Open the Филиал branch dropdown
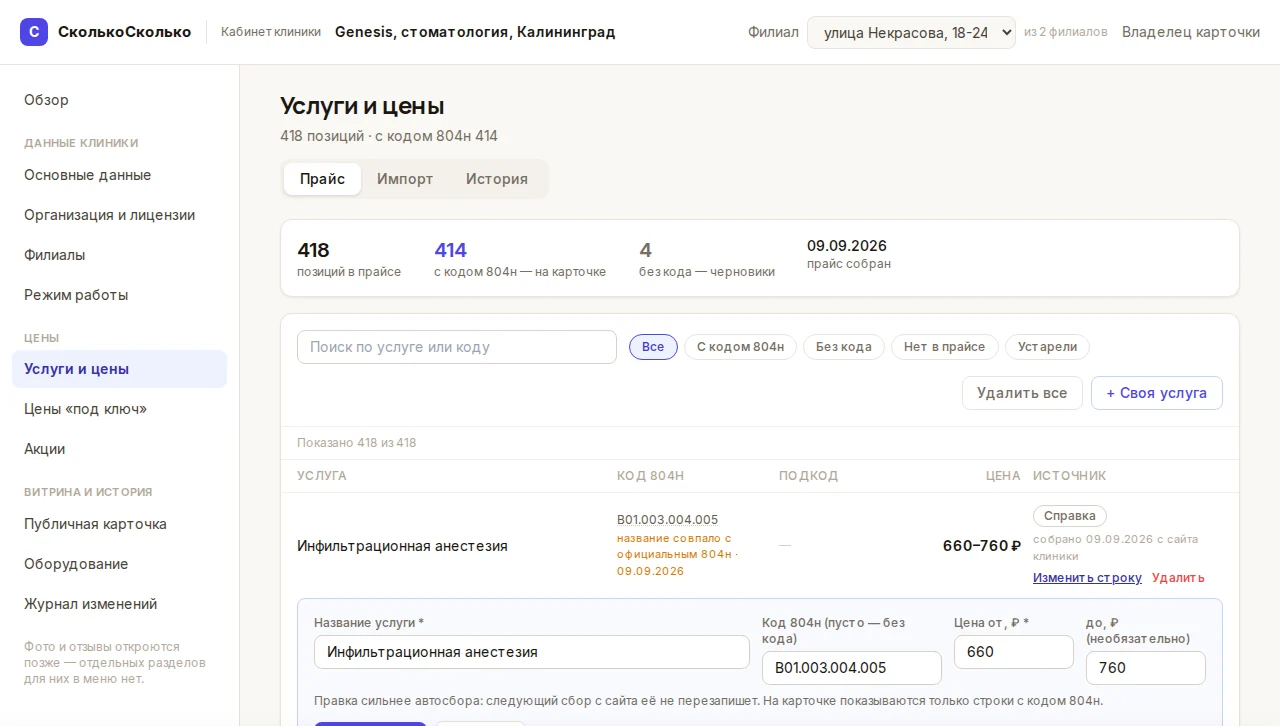 pos(911,32)
